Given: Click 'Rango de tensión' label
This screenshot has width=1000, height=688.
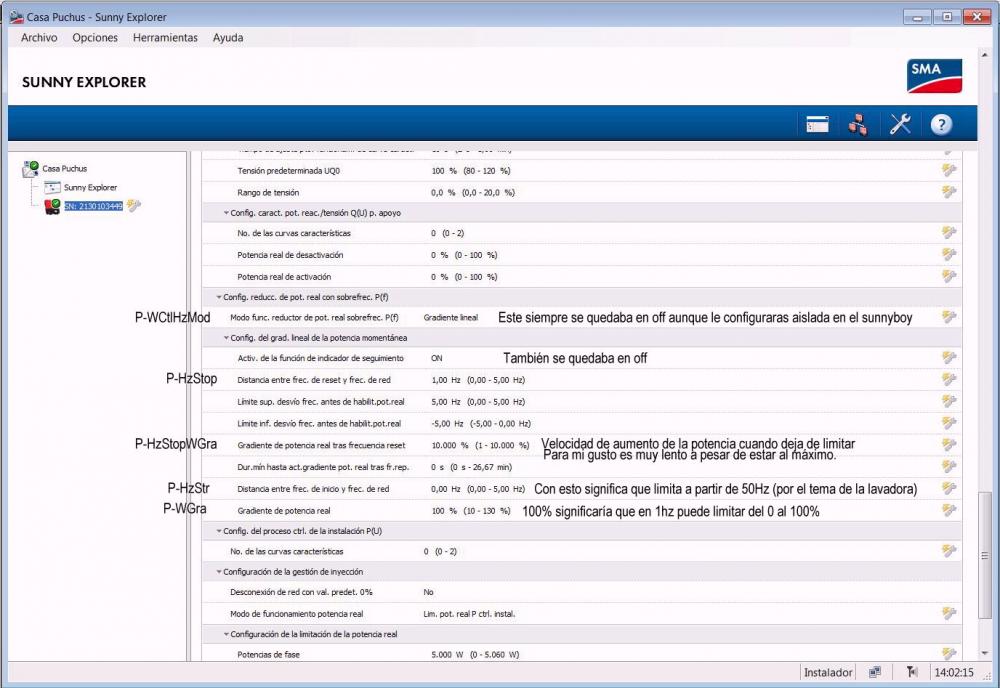Looking at the screenshot, I should point(268,193).
